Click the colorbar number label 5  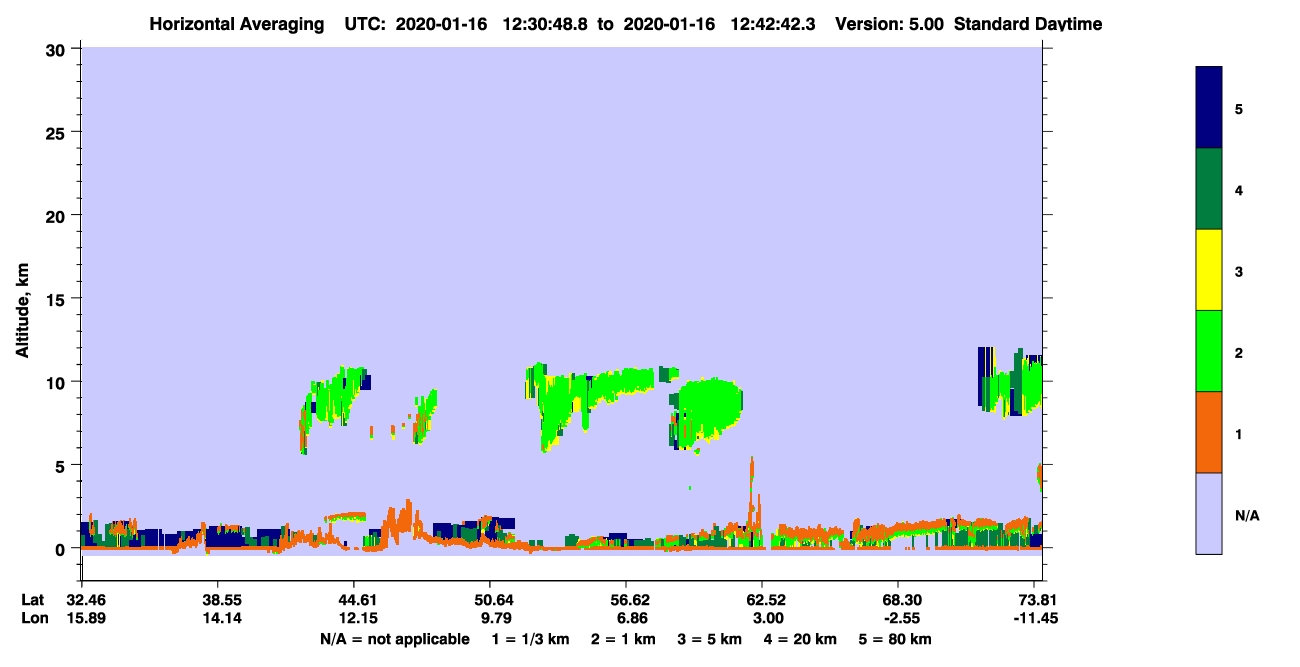coord(1239,108)
